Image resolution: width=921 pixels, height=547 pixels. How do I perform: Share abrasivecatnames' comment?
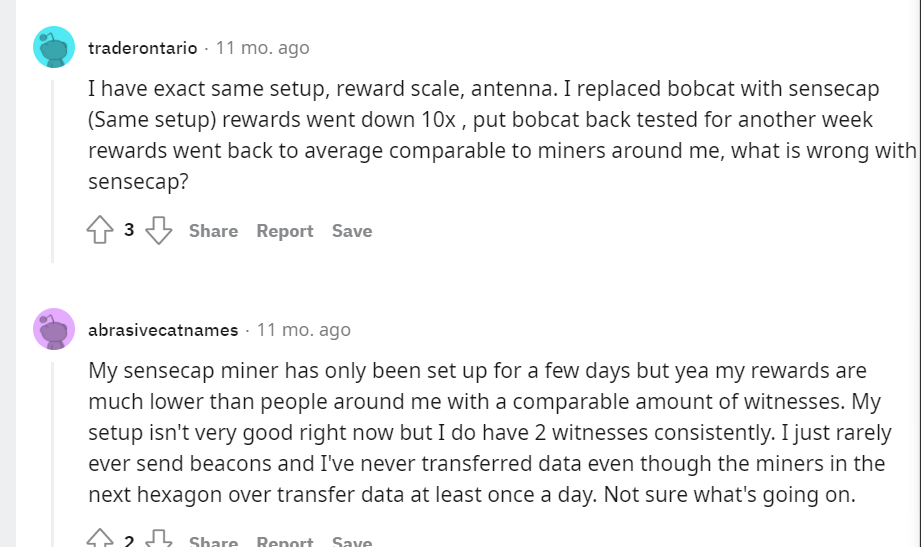pyautogui.click(x=213, y=541)
